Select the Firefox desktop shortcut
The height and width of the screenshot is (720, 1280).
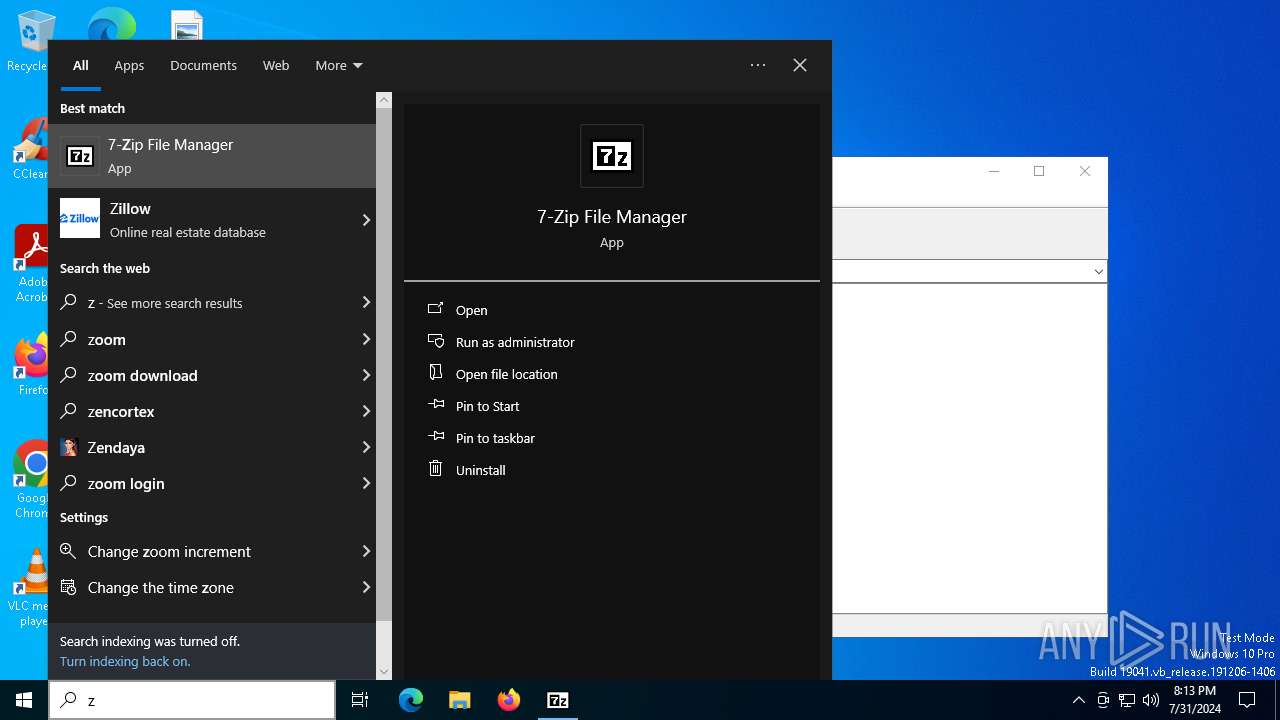(x=32, y=366)
